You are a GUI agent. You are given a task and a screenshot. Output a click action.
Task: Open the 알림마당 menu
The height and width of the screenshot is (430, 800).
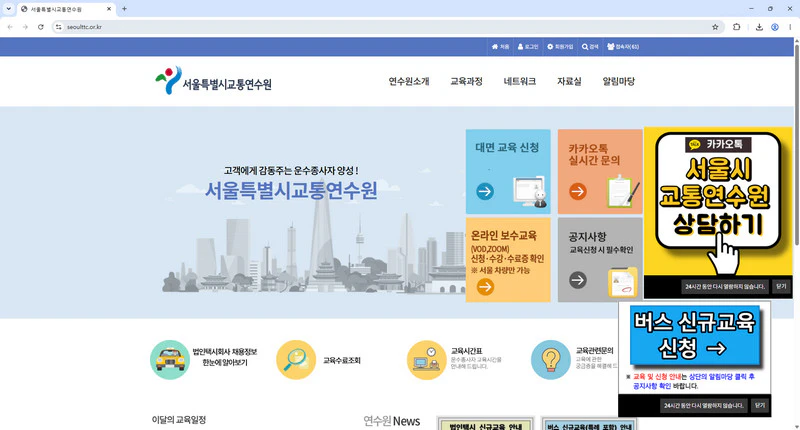click(618, 81)
